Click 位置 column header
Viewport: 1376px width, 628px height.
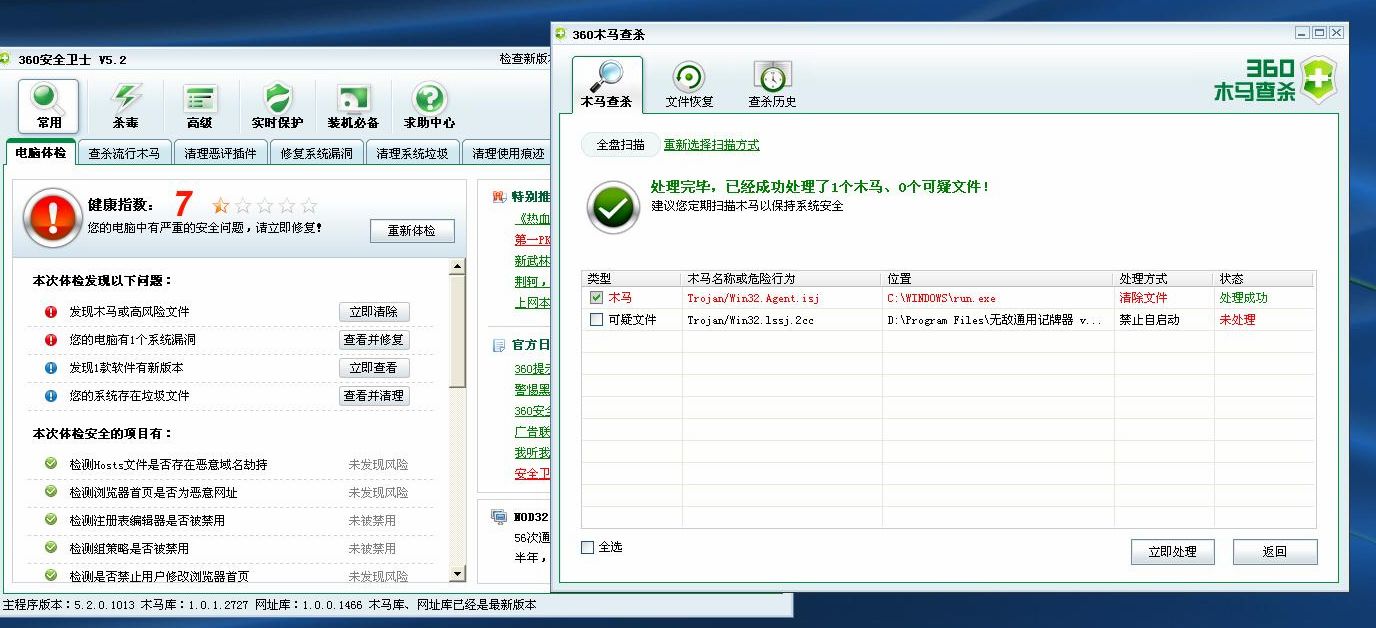(x=998, y=279)
